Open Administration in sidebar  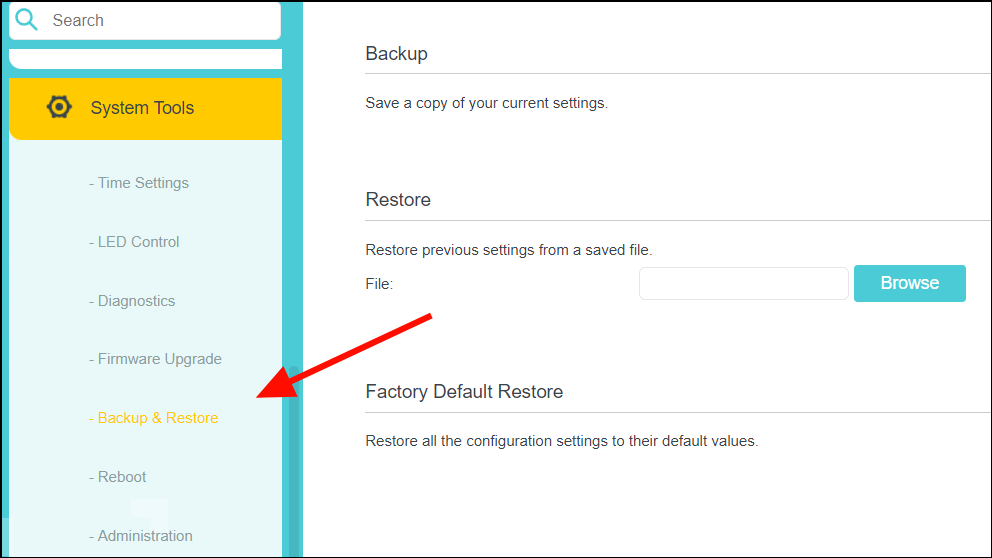(x=140, y=535)
